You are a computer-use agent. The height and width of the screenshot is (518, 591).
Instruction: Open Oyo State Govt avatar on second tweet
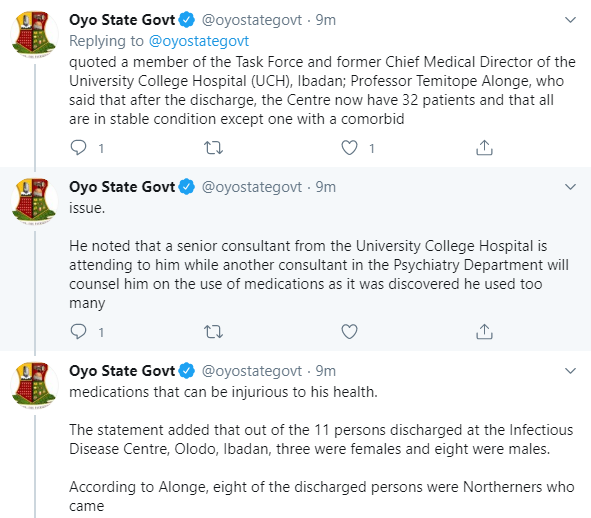pyautogui.click(x=34, y=201)
